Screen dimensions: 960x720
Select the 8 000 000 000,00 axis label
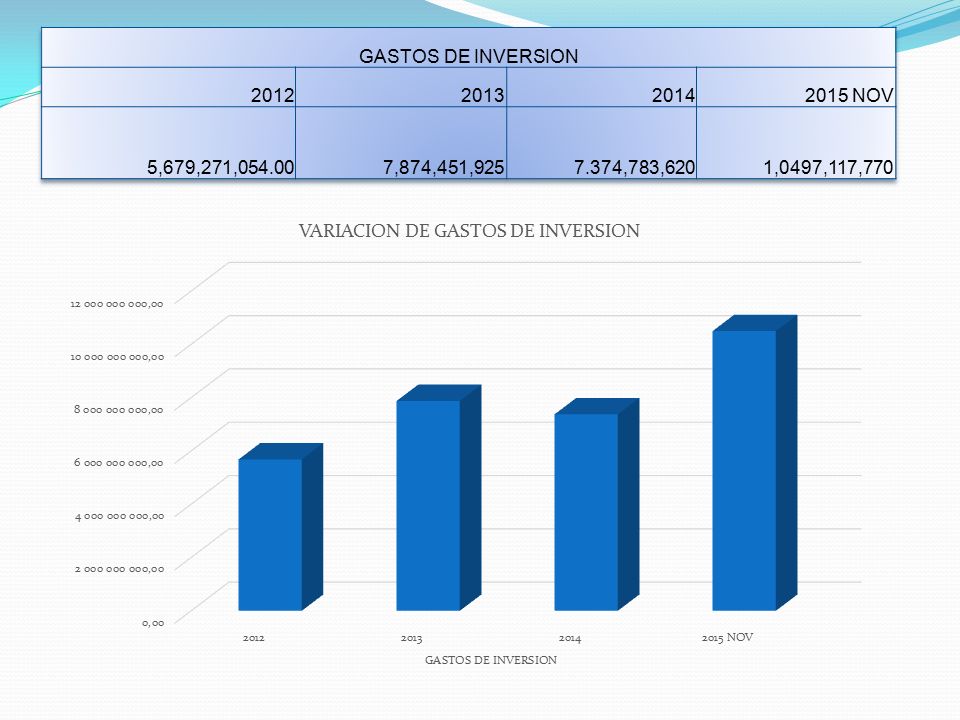tap(119, 410)
